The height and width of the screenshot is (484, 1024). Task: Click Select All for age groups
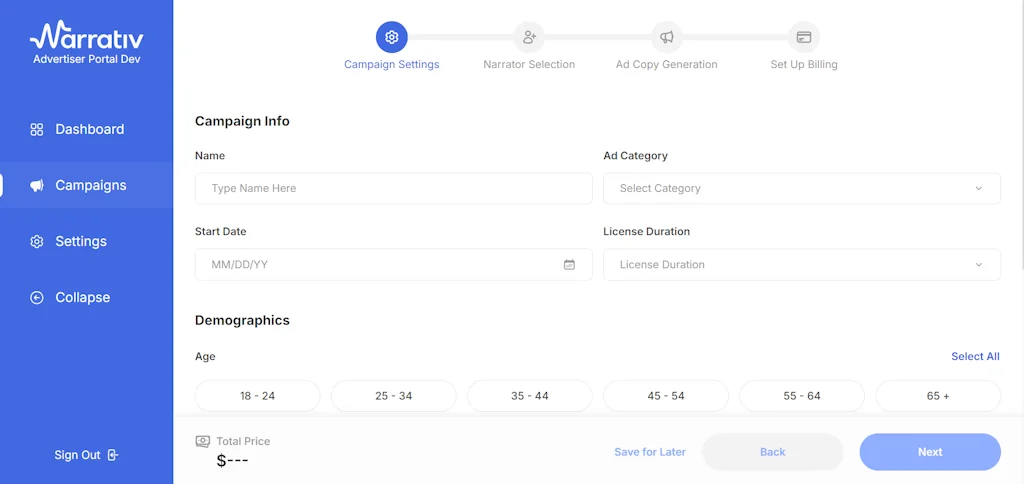pos(975,356)
